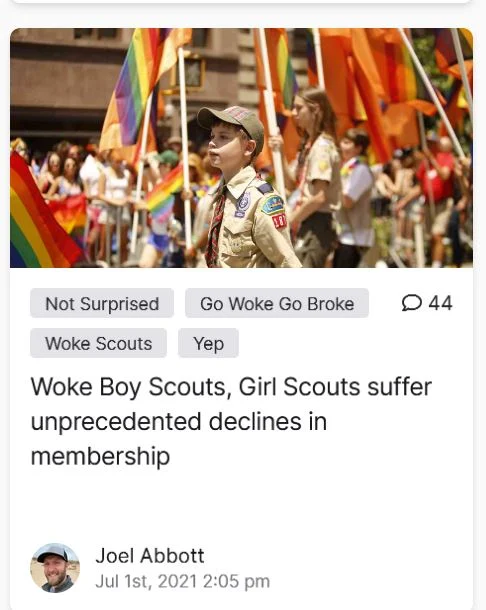
Task: Filter by the Go Woke Go Broke tag
Action: 277,303
